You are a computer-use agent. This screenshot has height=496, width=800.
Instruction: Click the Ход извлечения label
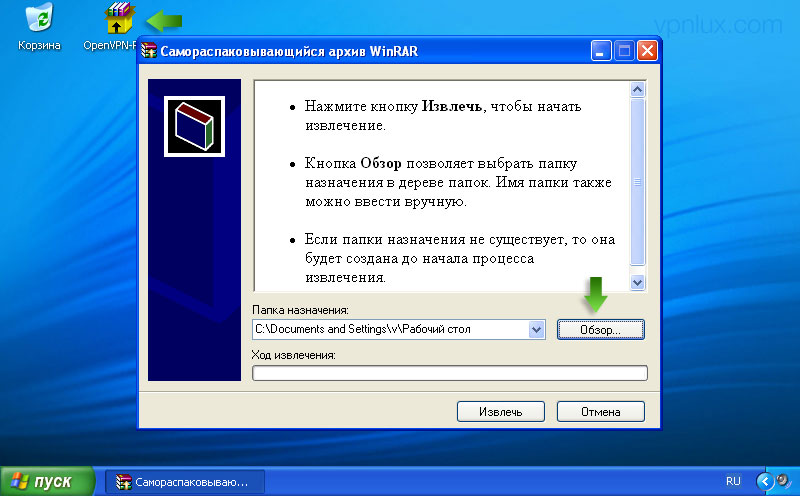click(x=293, y=355)
